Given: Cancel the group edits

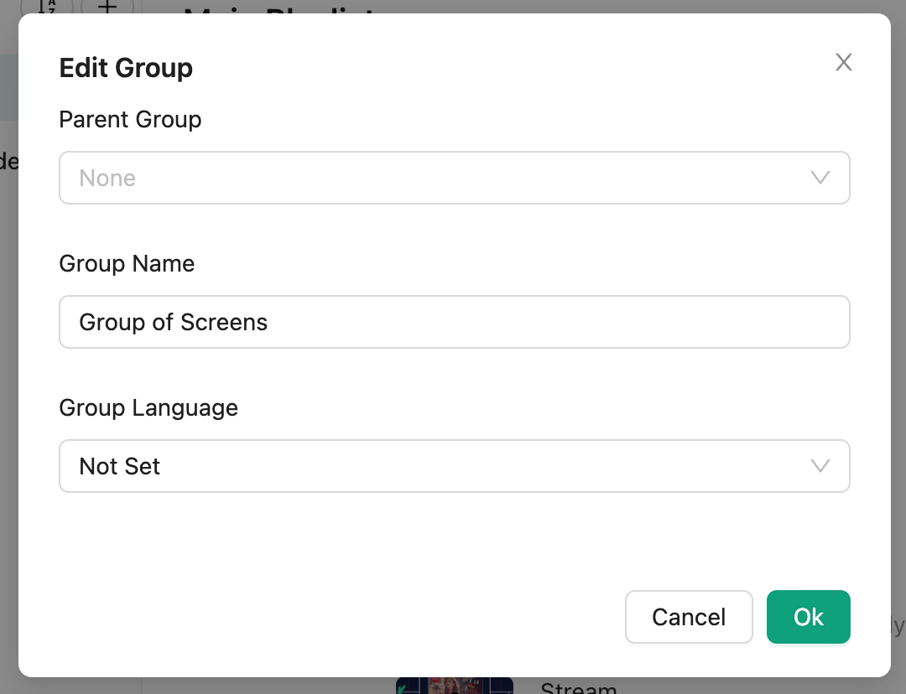Looking at the screenshot, I should coord(689,617).
